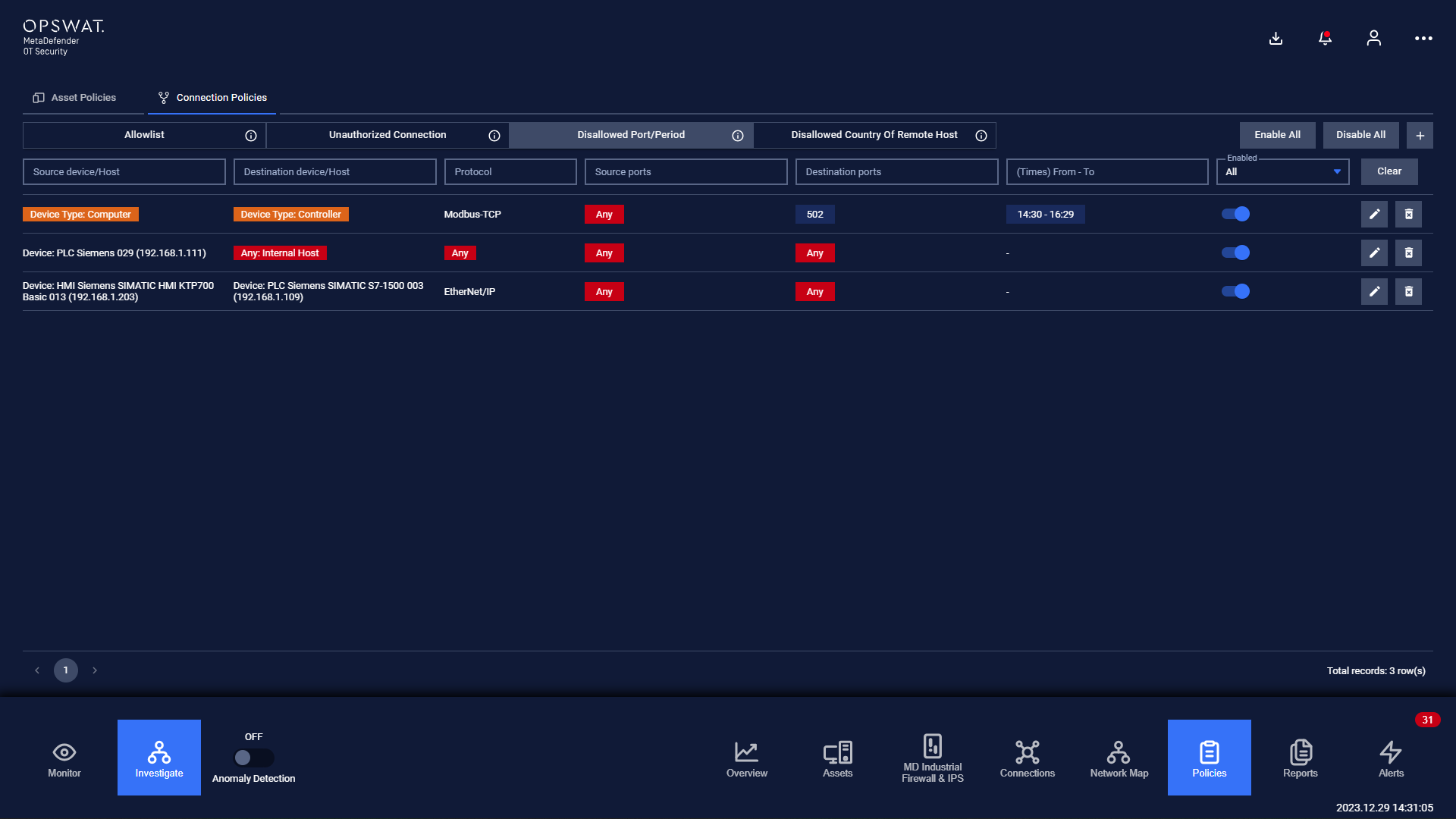Add a new policy with plus button

click(x=1420, y=135)
